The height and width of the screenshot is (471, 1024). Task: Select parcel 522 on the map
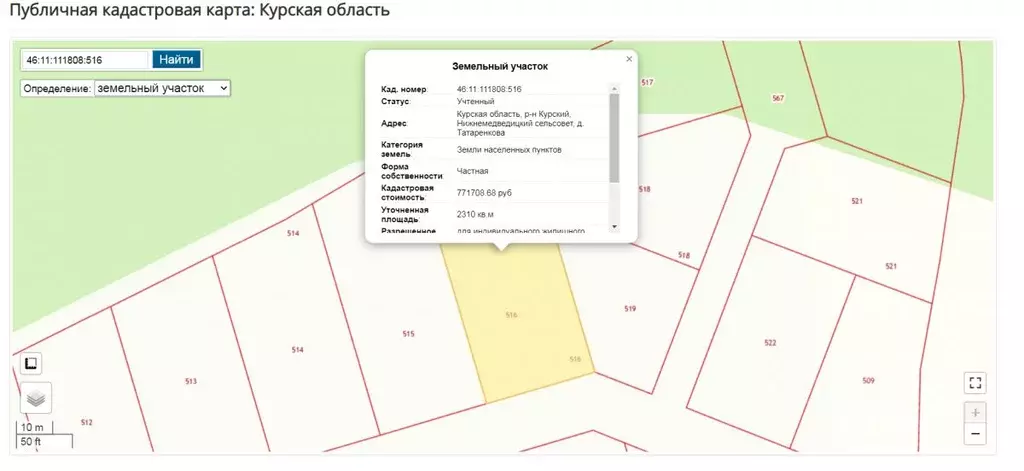770,343
